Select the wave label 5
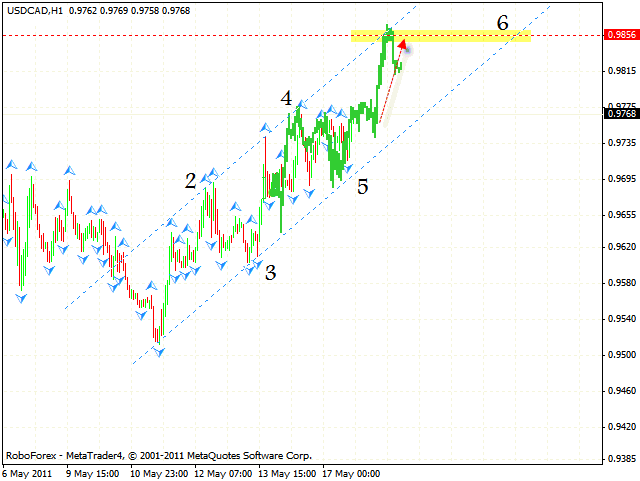Image resolution: width=640 pixels, height=481 pixels. coord(362,185)
